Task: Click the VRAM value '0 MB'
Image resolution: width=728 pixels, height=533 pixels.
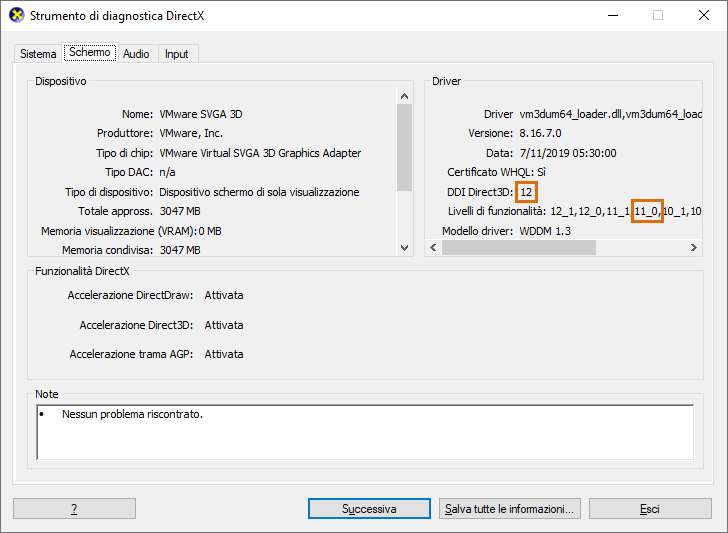Action: click(x=210, y=231)
